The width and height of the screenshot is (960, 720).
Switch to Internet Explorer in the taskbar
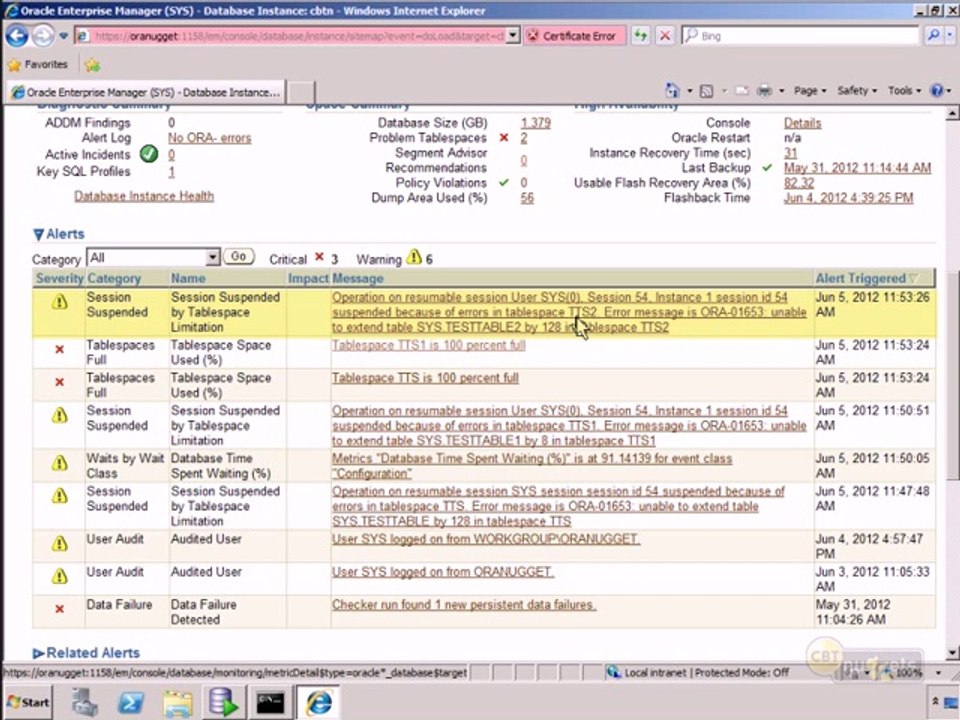(318, 703)
